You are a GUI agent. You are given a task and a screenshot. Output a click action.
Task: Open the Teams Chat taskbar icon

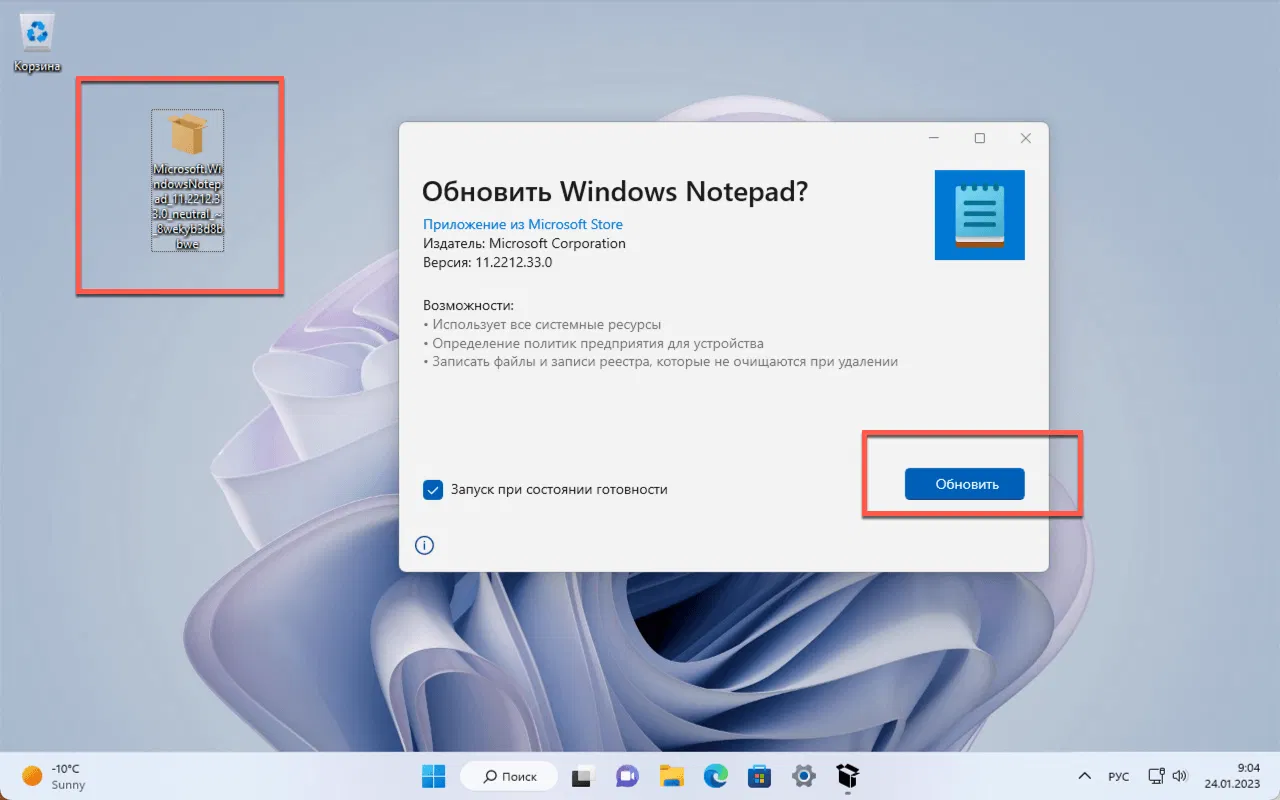[627, 776]
